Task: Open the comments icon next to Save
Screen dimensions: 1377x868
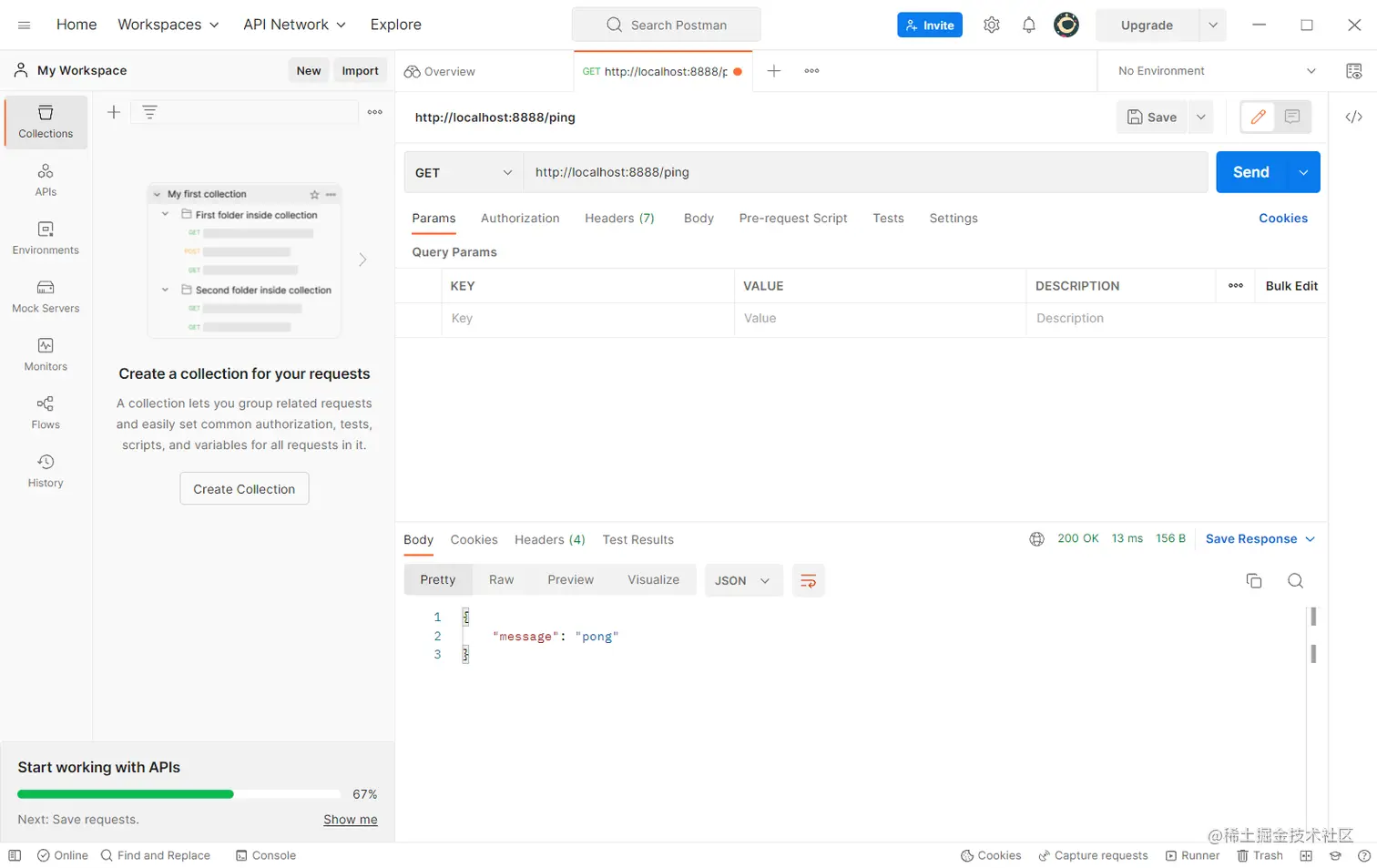Action: point(1292,117)
